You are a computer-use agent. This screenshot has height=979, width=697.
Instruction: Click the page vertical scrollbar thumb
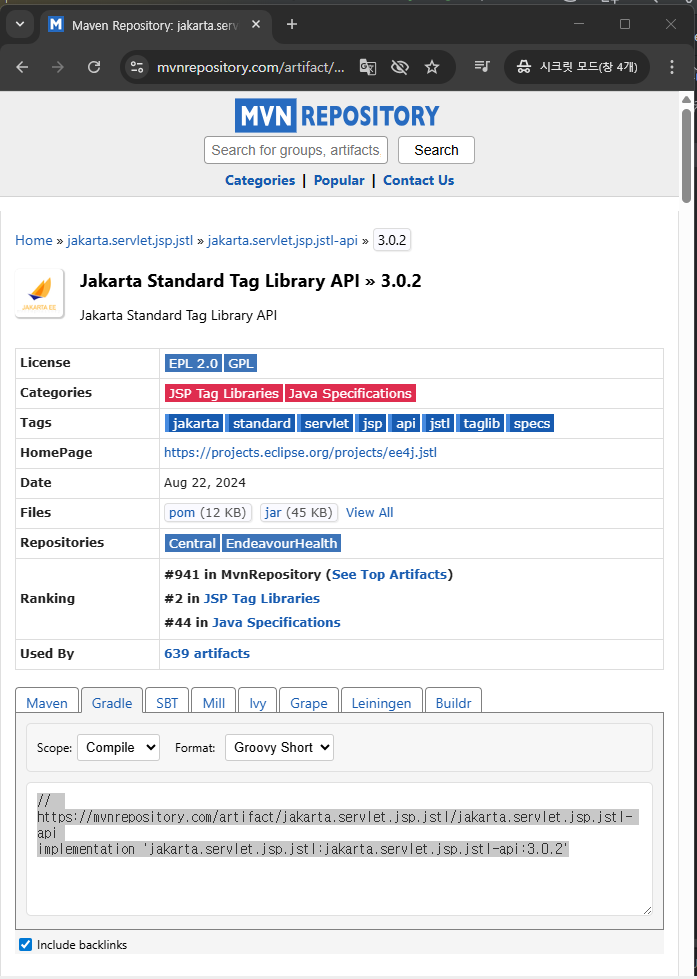[x=686, y=156]
